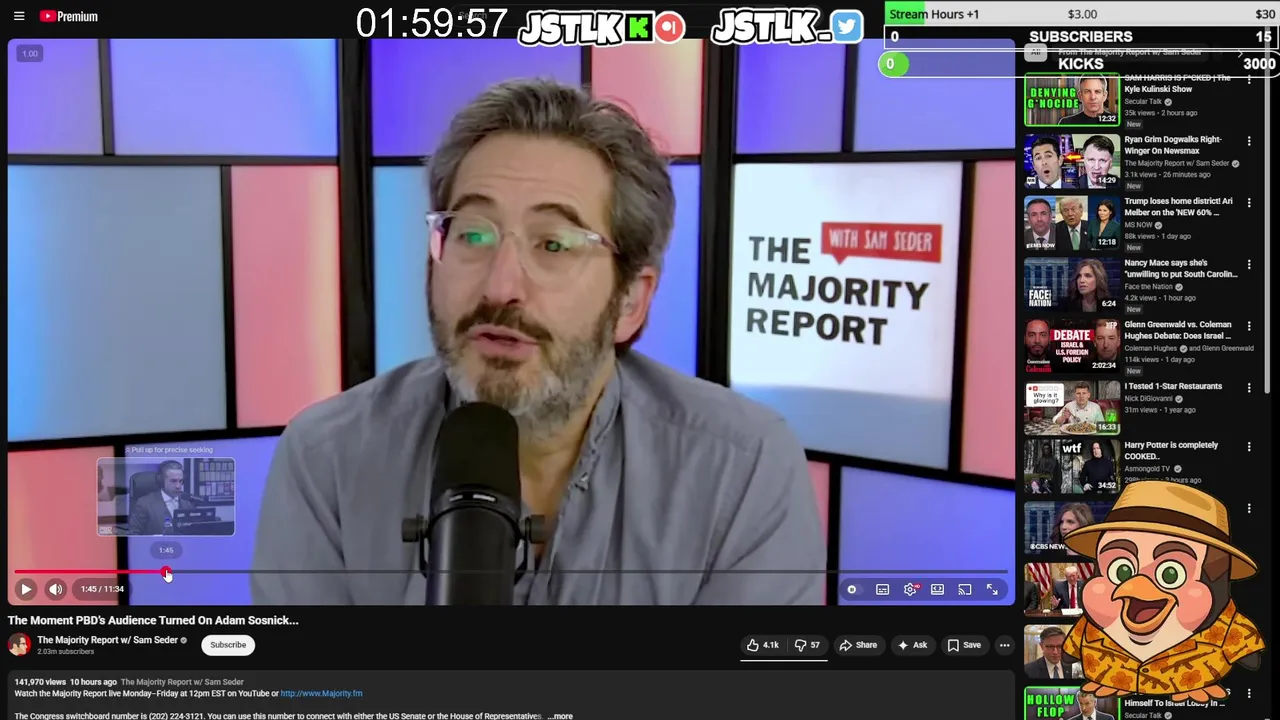This screenshot has height=720, width=1280.
Task: Like the video with 4.1k likes
Action: [763, 645]
